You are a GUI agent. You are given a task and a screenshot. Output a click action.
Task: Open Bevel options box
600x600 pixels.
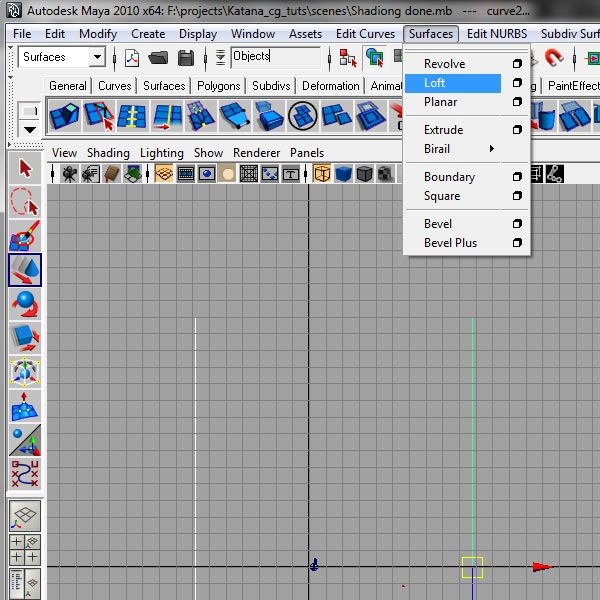point(517,223)
